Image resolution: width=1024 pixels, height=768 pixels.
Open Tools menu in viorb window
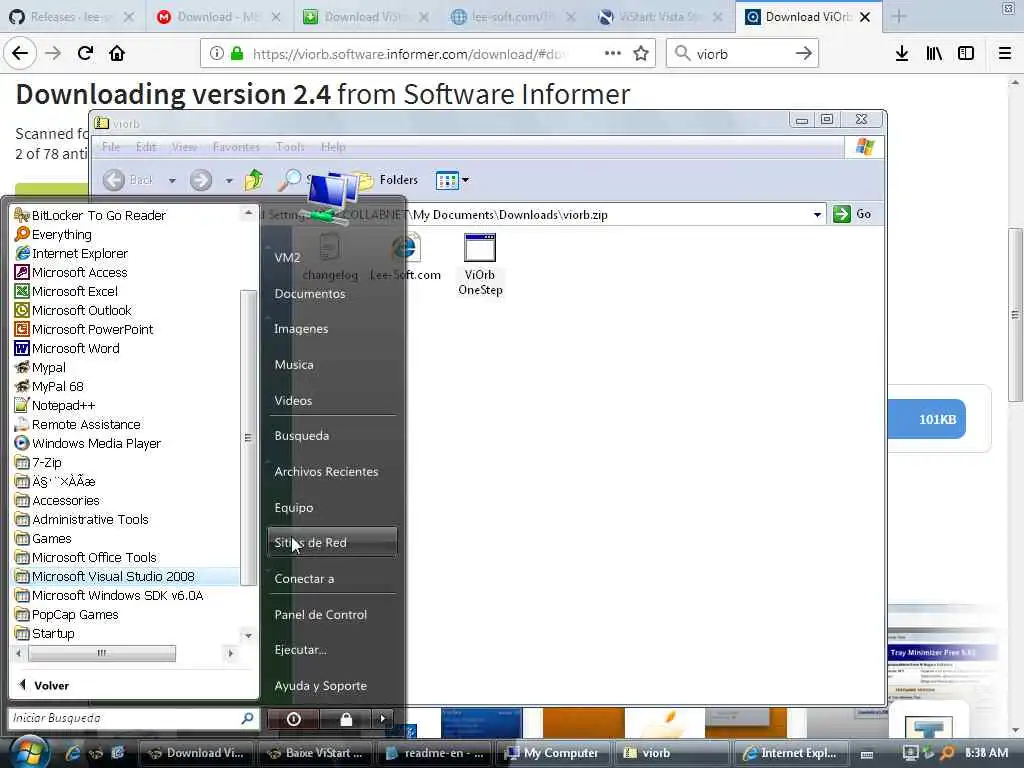(x=290, y=147)
